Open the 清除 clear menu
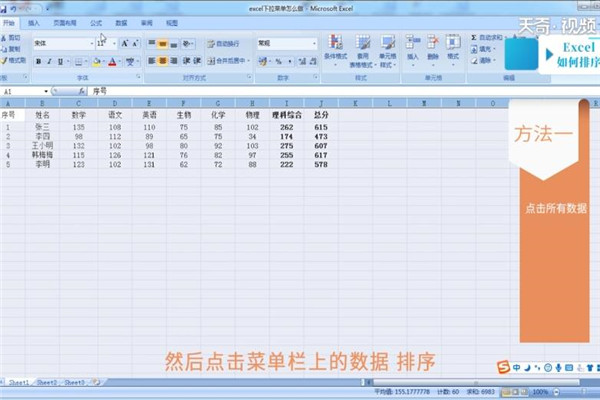 tap(483, 60)
